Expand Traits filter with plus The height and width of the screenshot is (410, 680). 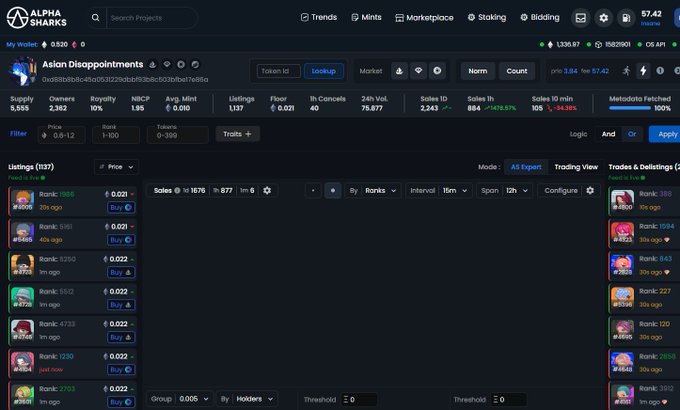[238, 134]
